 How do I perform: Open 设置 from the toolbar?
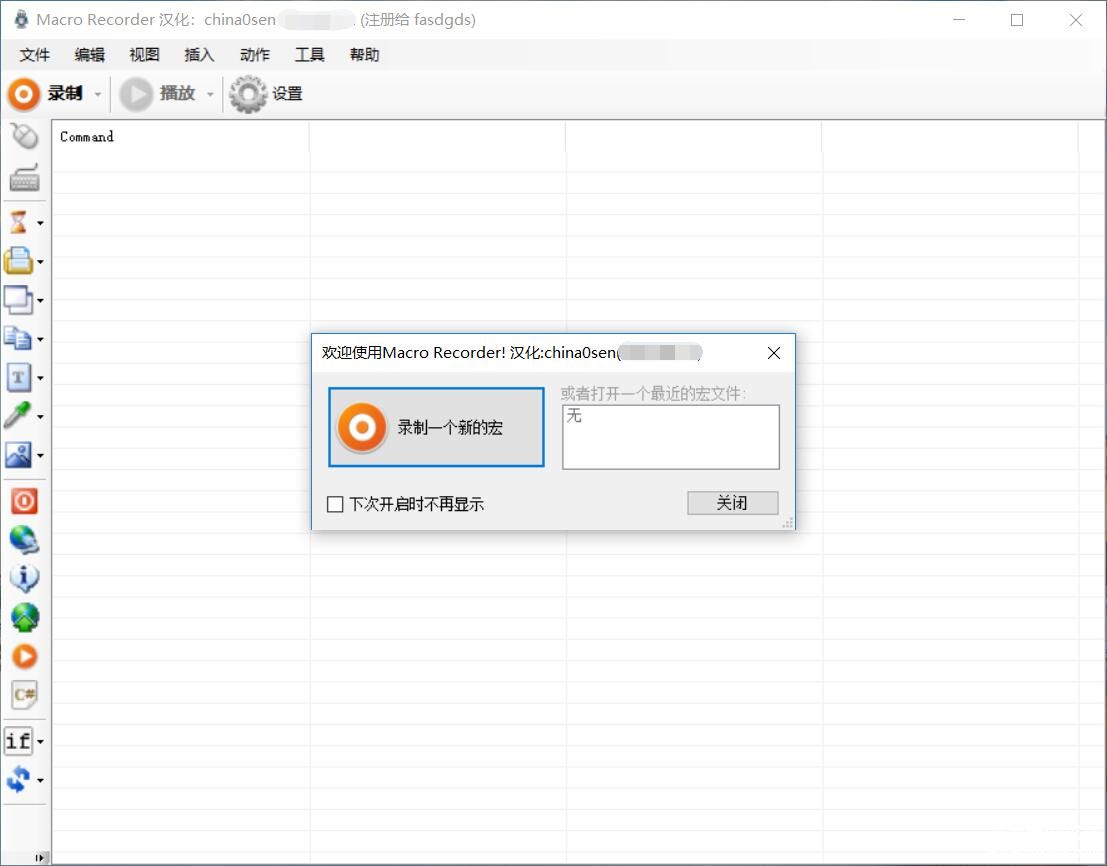266,94
